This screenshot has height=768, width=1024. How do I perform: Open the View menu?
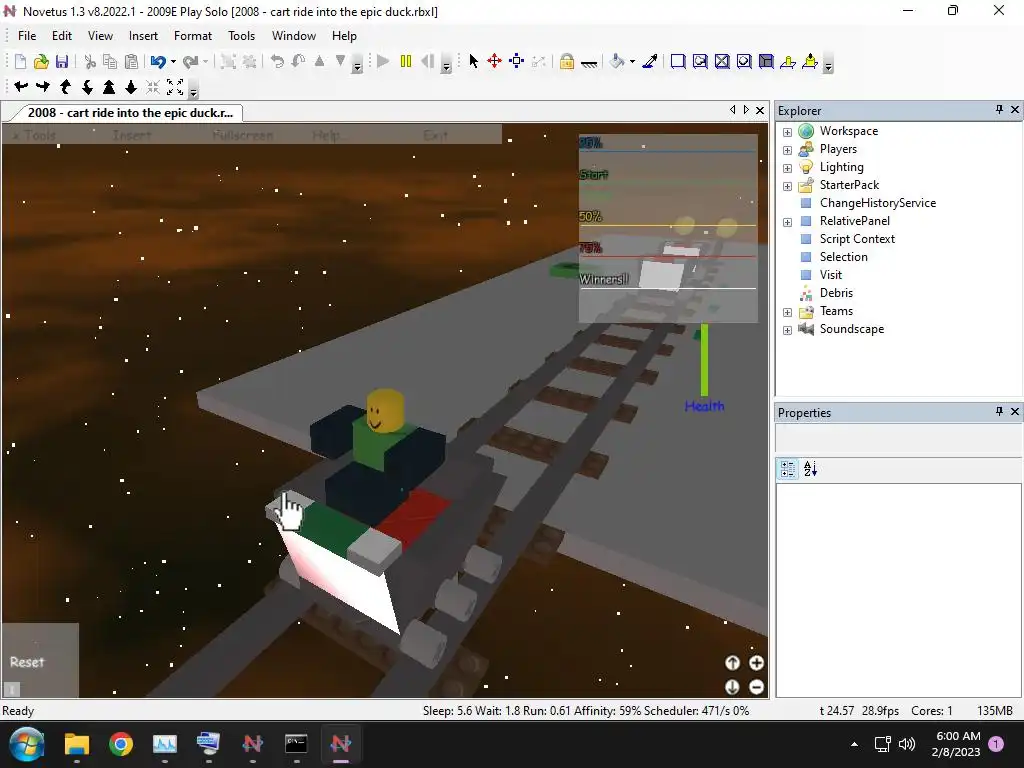click(x=101, y=36)
